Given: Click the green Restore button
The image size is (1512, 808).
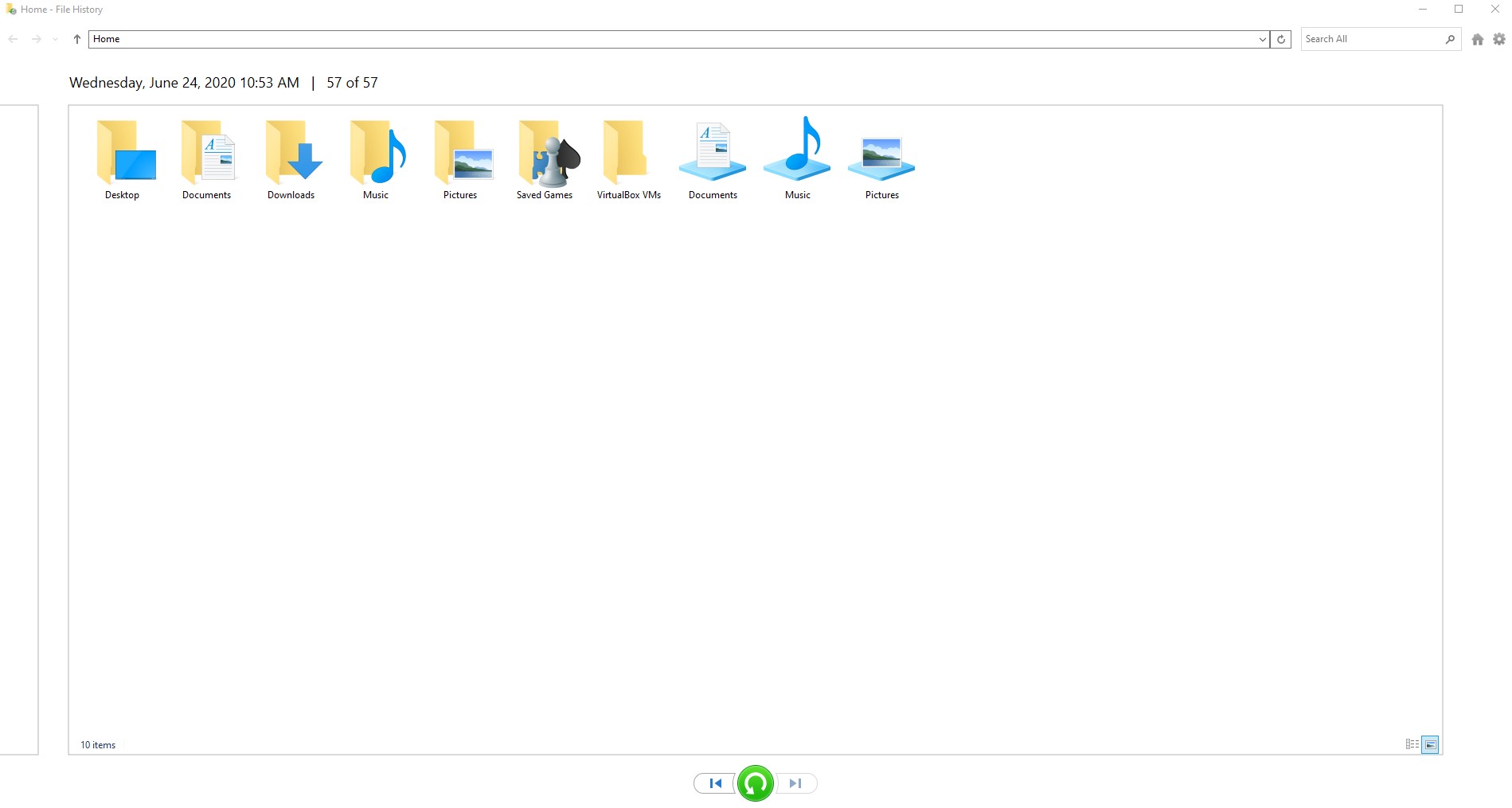Looking at the screenshot, I should pos(755,783).
